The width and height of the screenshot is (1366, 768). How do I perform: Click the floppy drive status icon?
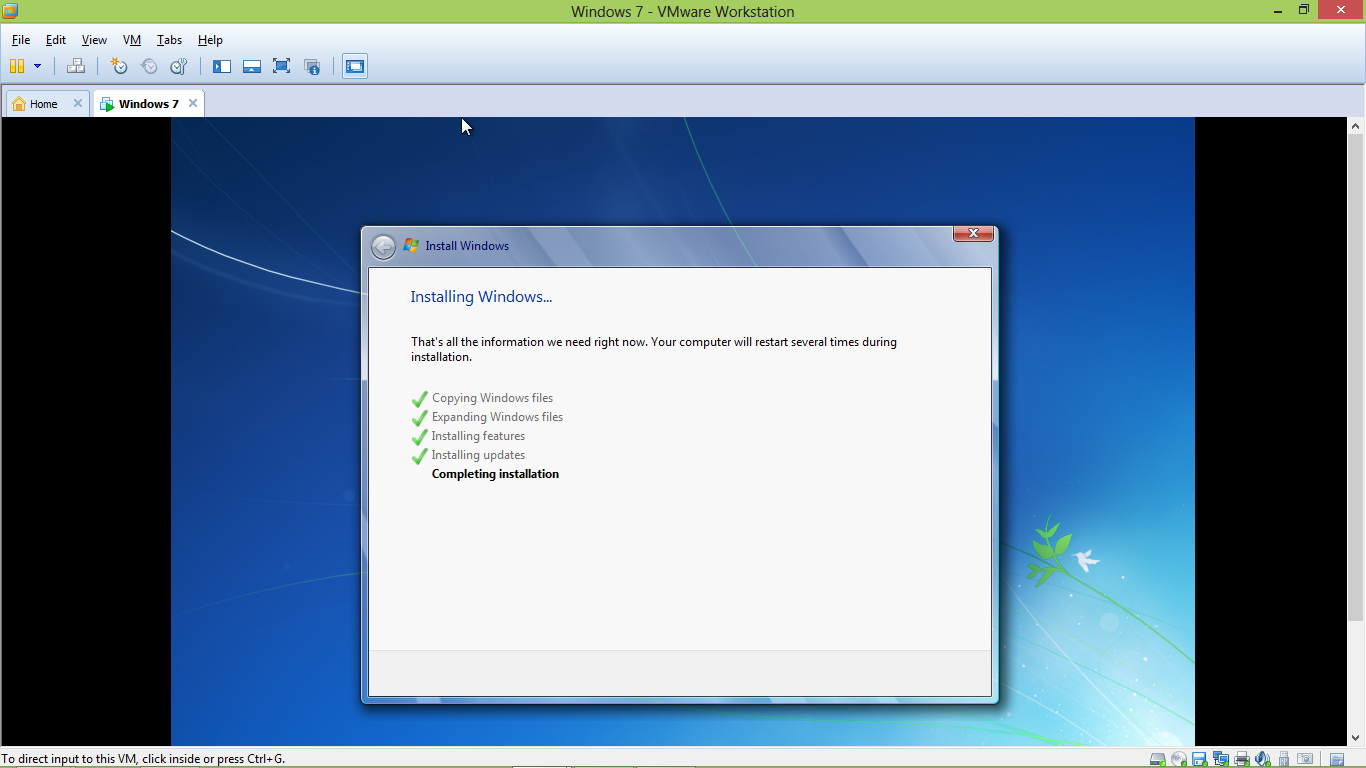pyautogui.click(x=1200, y=759)
